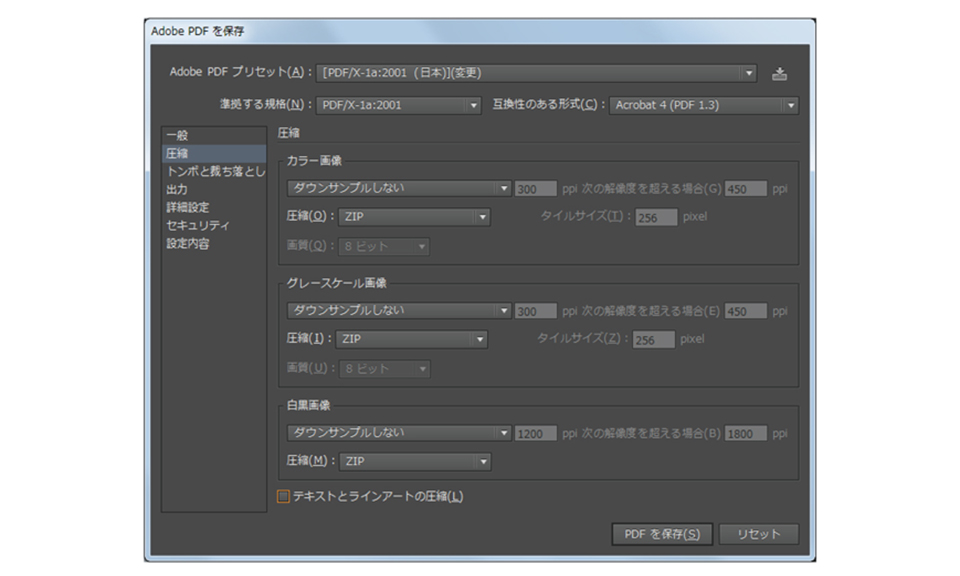
Task: Select トンボと裁ち落とし in the side list
Action: coord(214,171)
